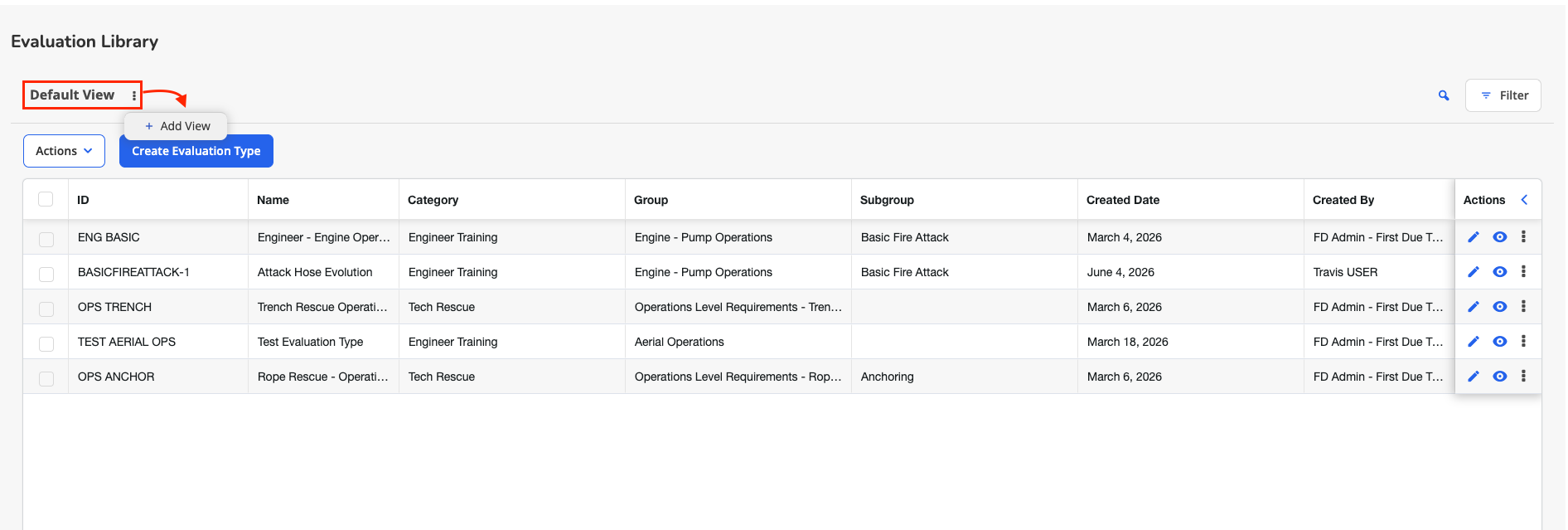Edit TEST AERIAL OPS using pencil icon

1474,342
